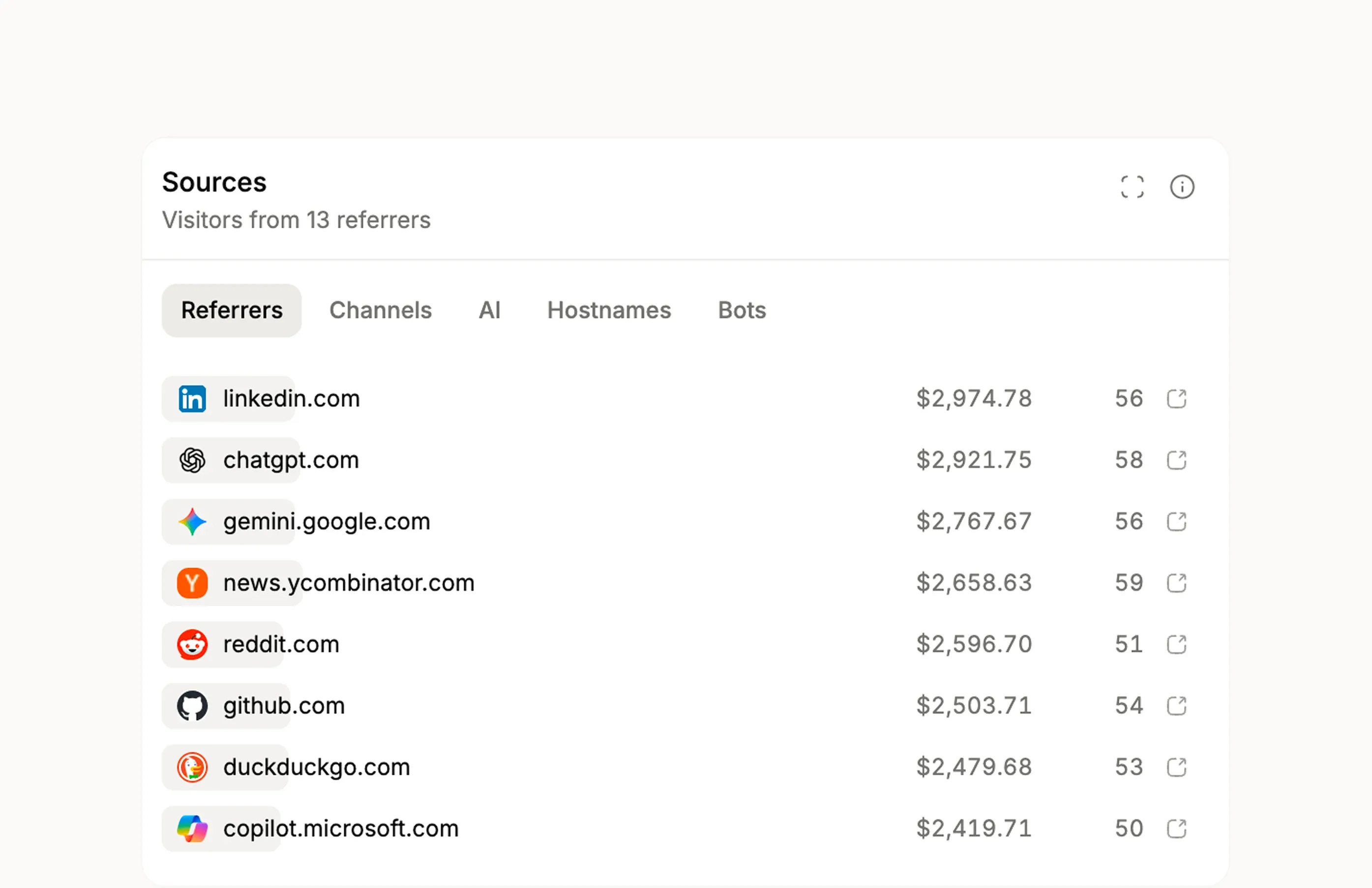
Task: Click the visitor count 59
Action: coord(1129,583)
